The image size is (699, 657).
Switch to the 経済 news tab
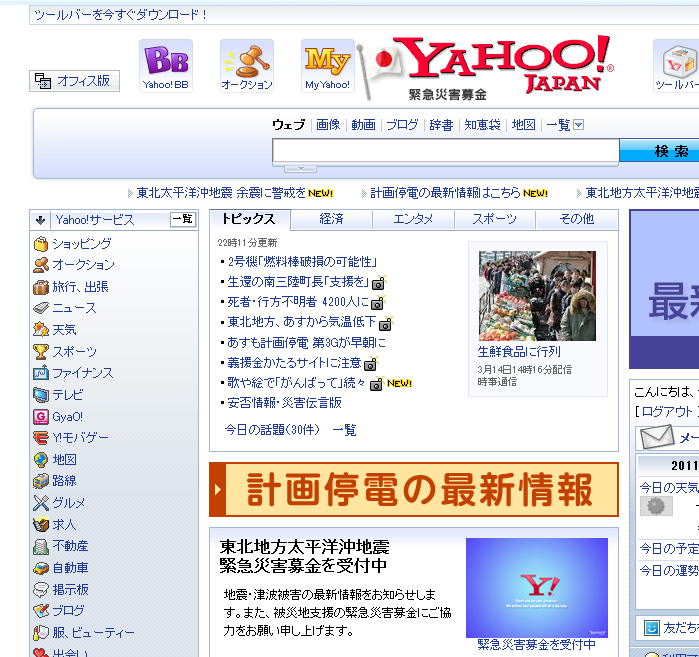[x=331, y=219]
